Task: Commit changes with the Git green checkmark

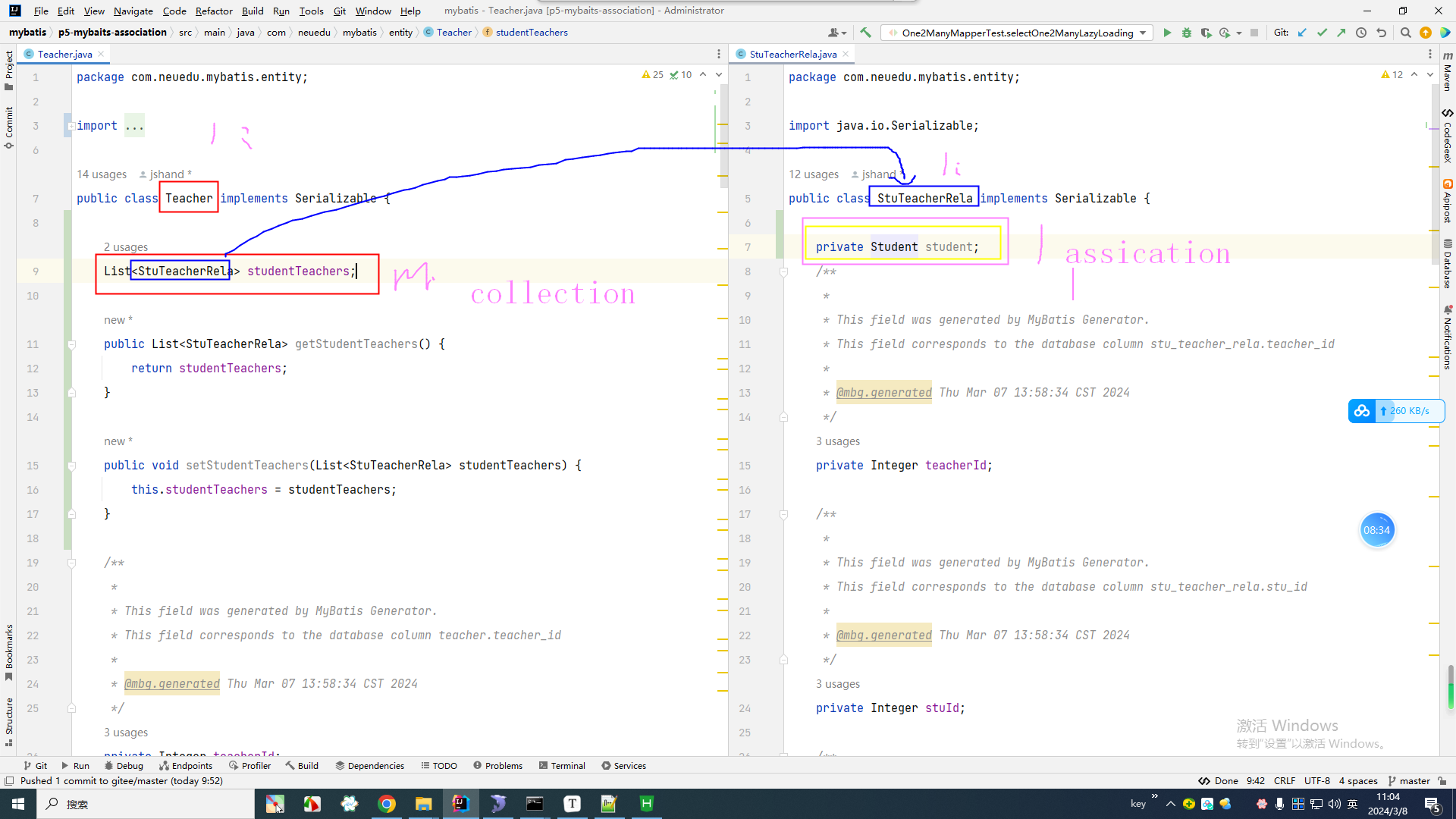Action: (1322, 33)
